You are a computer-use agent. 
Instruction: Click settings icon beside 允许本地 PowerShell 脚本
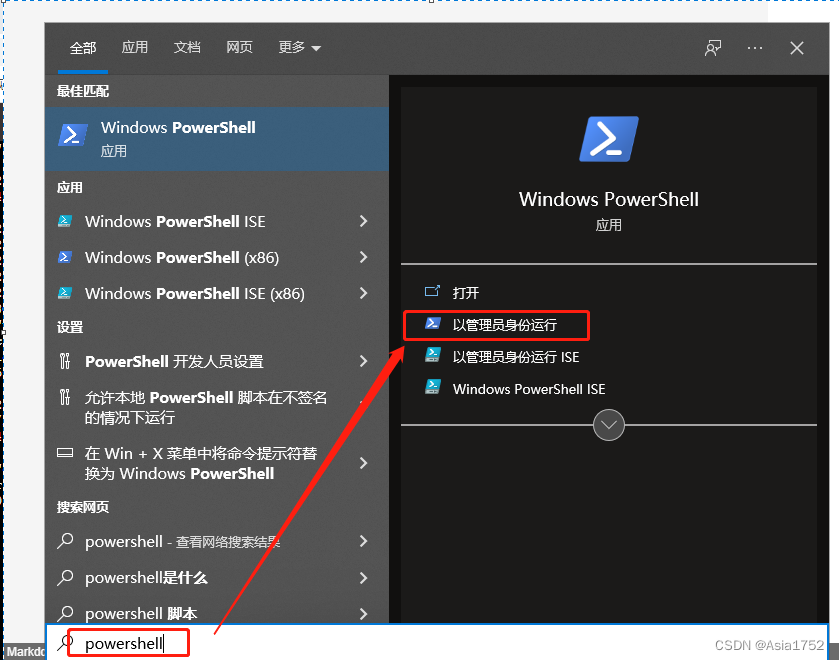coord(65,397)
